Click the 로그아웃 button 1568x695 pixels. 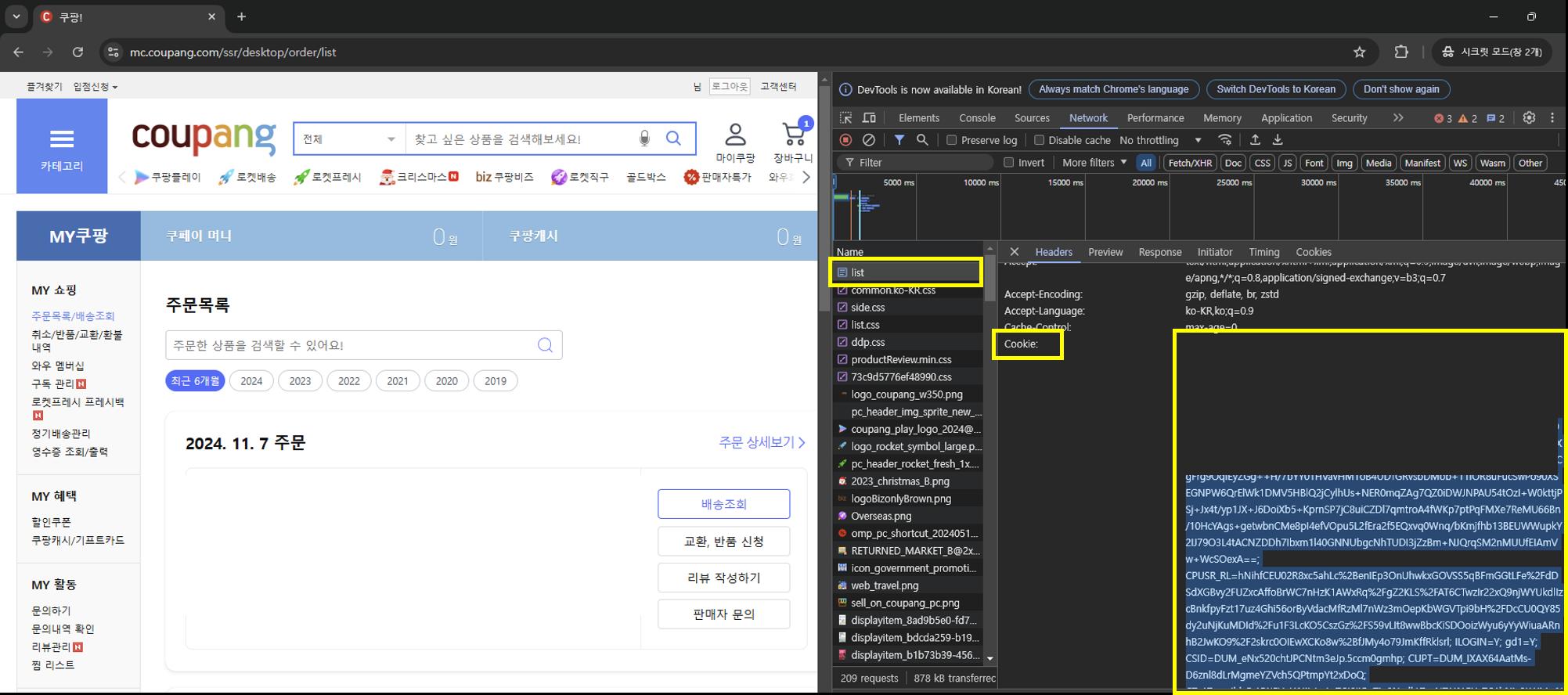coord(730,86)
